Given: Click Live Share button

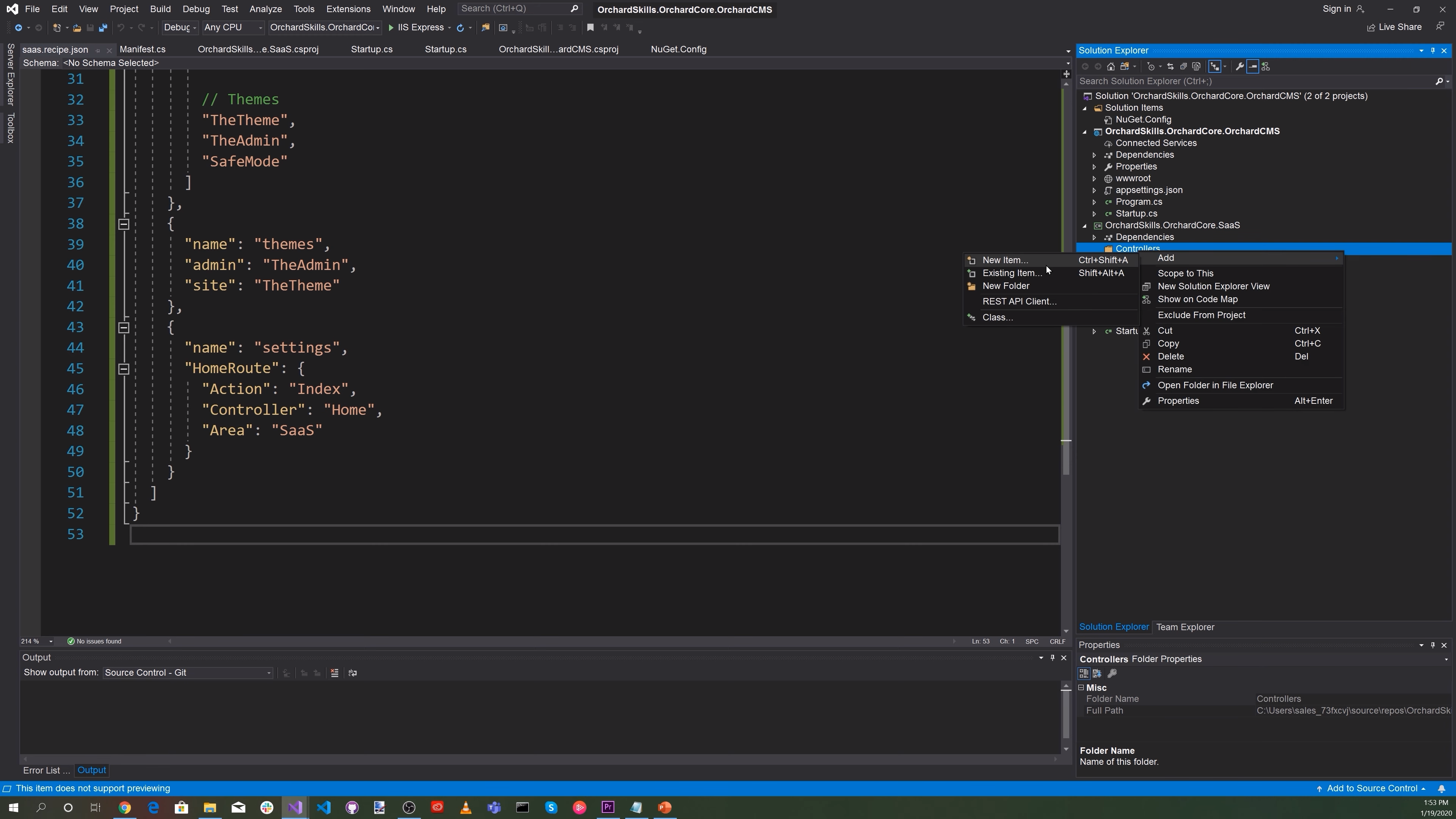Looking at the screenshot, I should tap(1394, 27).
